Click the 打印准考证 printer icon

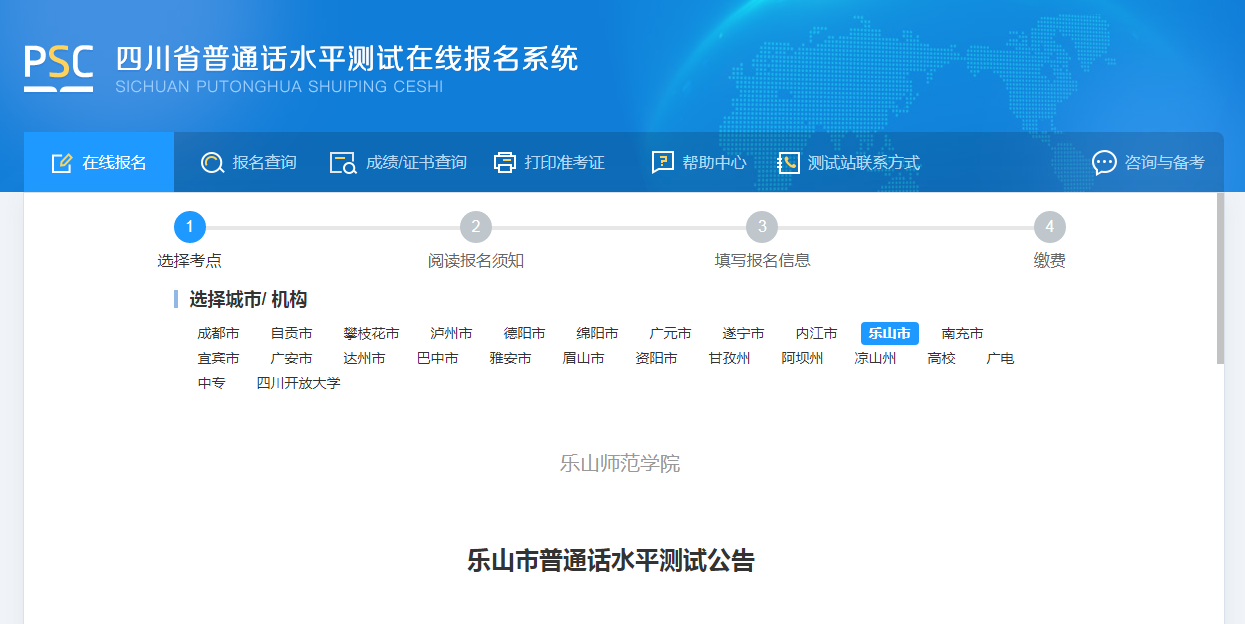click(x=505, y=163)
